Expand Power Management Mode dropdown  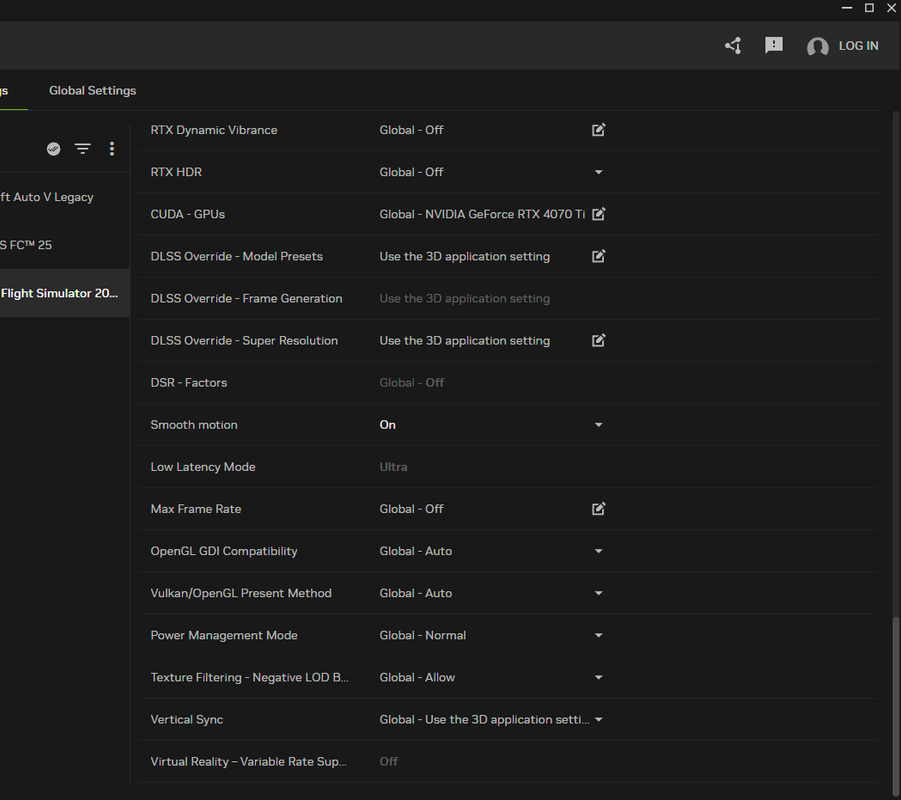(x=598, y=635)
